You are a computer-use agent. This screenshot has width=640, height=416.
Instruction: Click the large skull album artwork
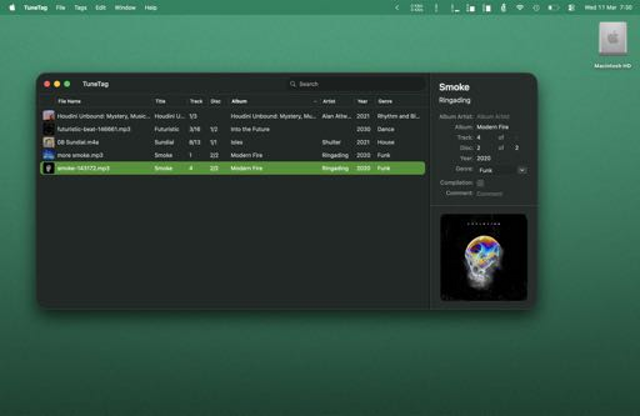point(484,257)
